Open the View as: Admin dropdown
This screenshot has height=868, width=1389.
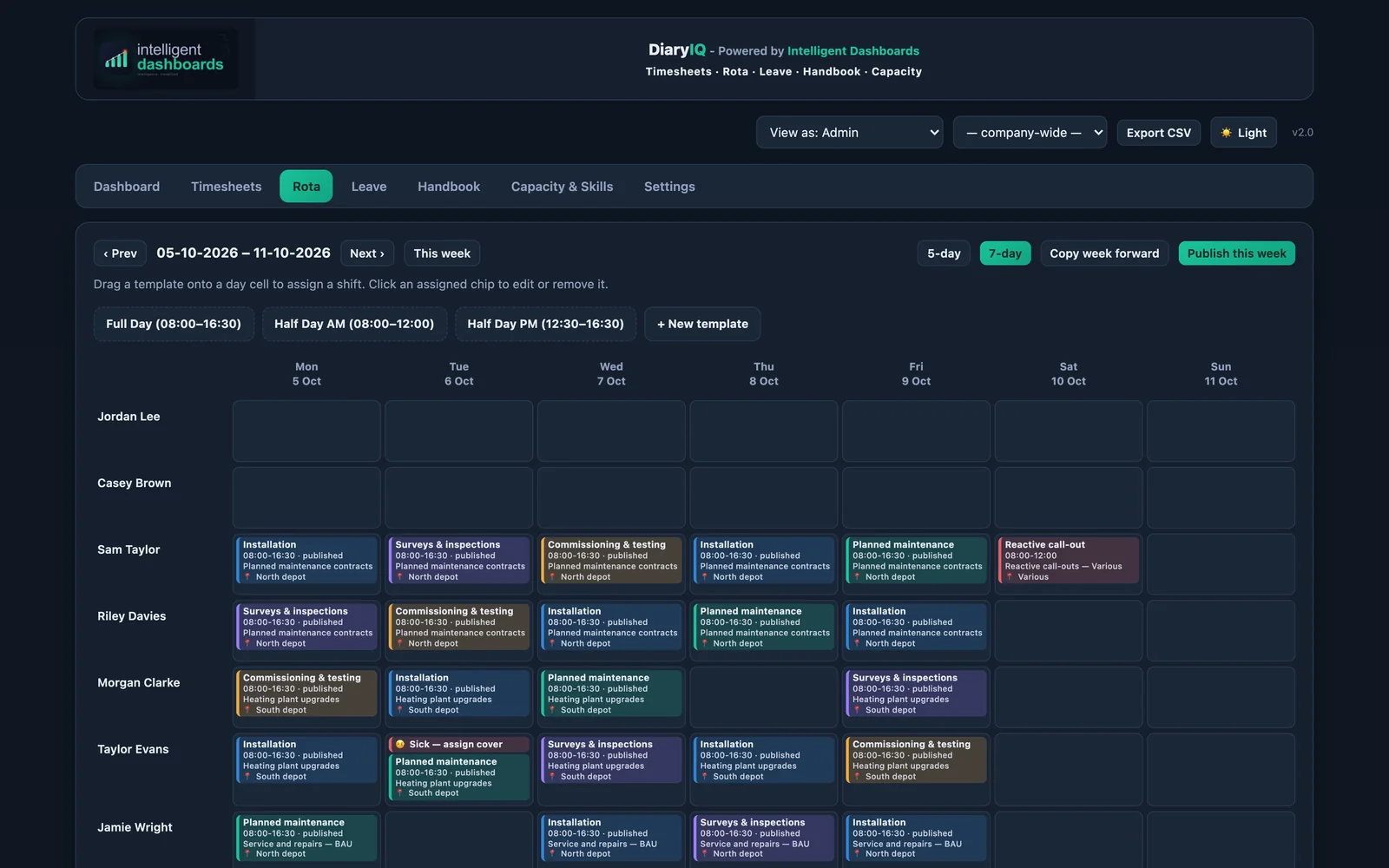click(849, 133)
